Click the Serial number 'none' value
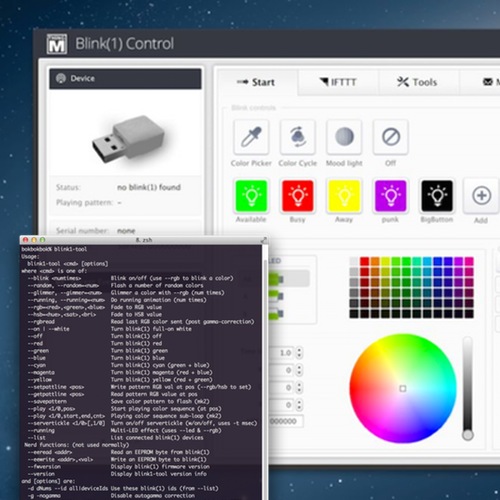 point(126,231)
